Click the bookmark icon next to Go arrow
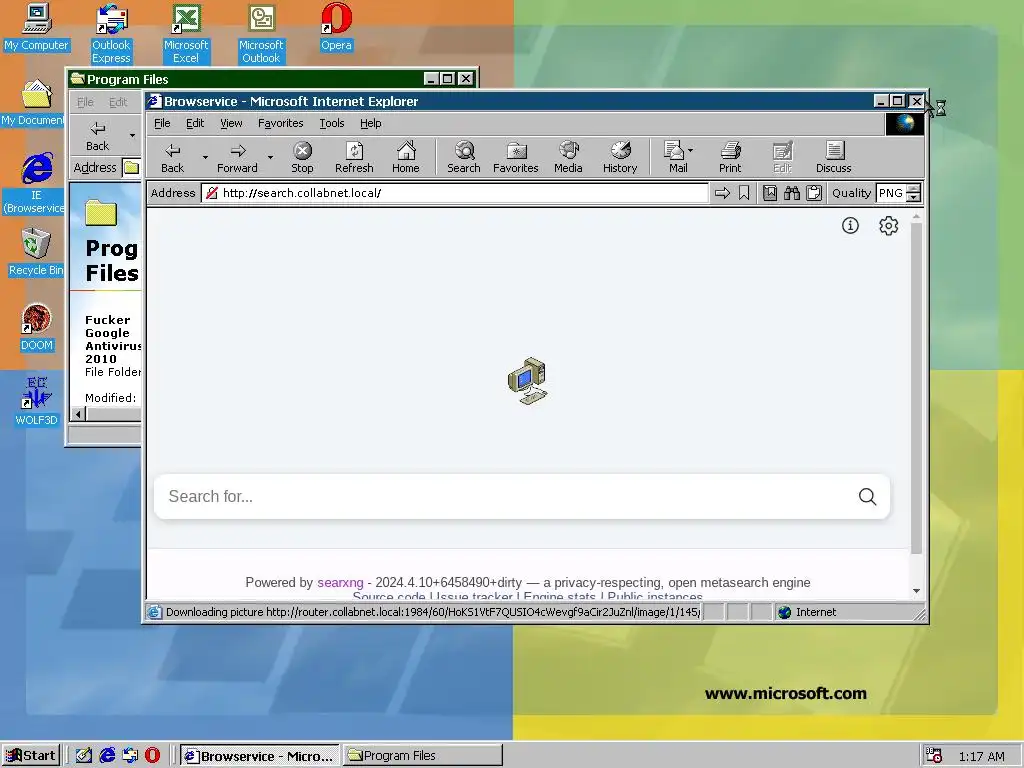Screen dimensions: 1024x768 click(744, 193)
